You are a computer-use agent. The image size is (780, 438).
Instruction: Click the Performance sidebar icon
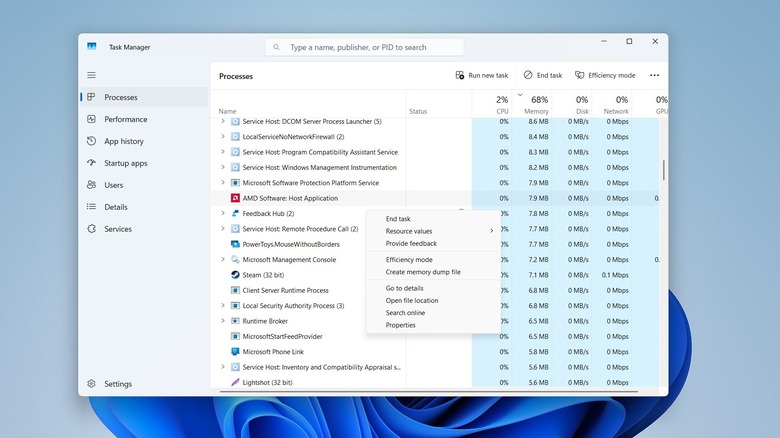pyautogui.click(x=91, y=119)
